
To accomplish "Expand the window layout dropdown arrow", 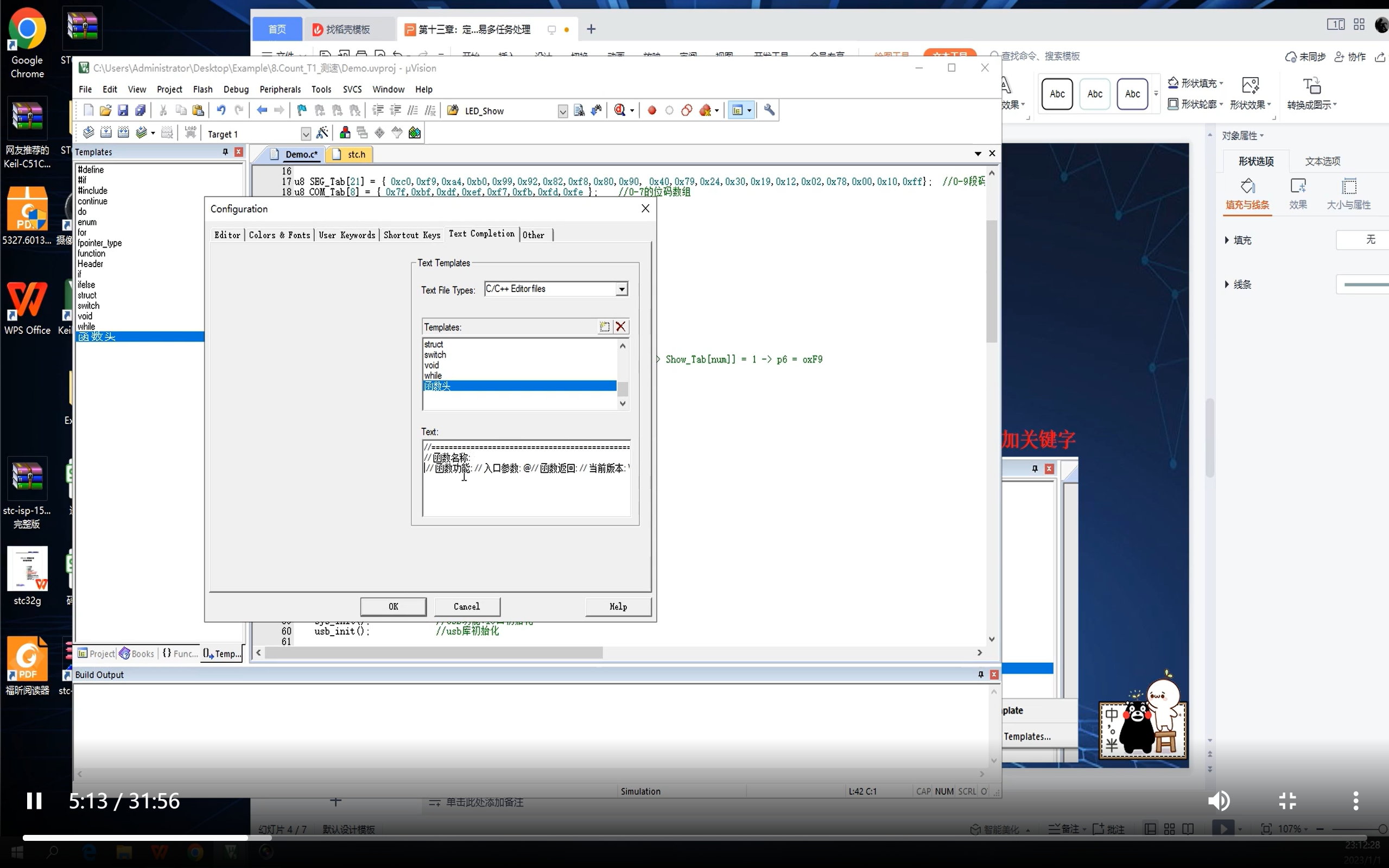I will [x=749, y=111].
